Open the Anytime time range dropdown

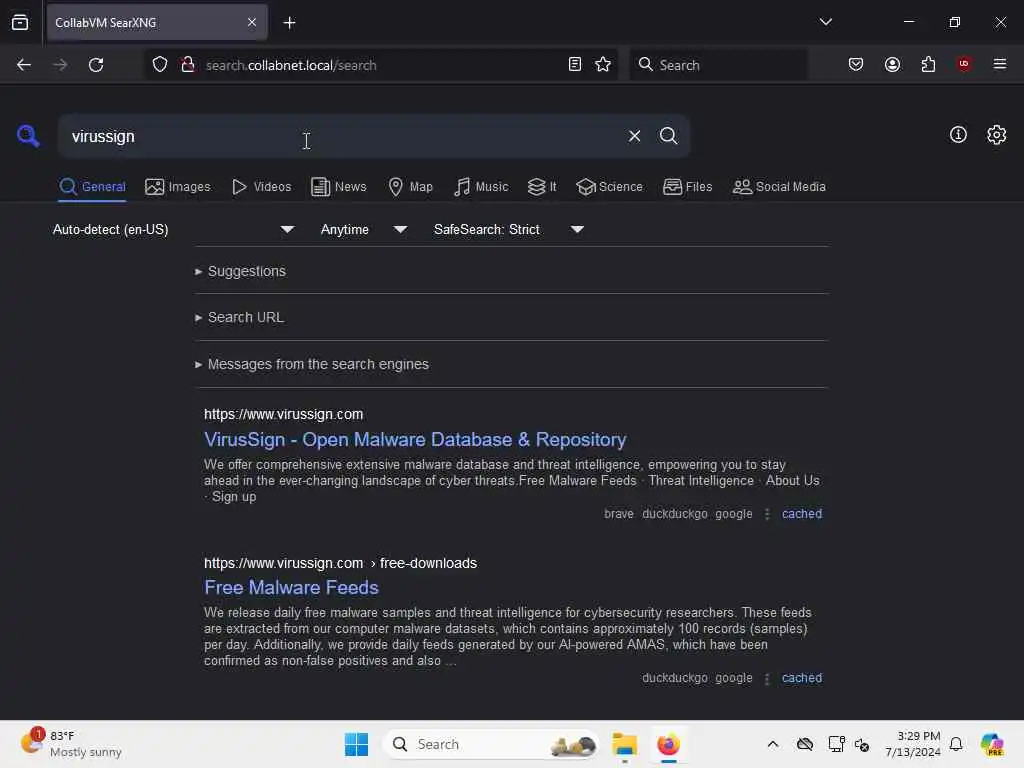click(x=364, y=229)
